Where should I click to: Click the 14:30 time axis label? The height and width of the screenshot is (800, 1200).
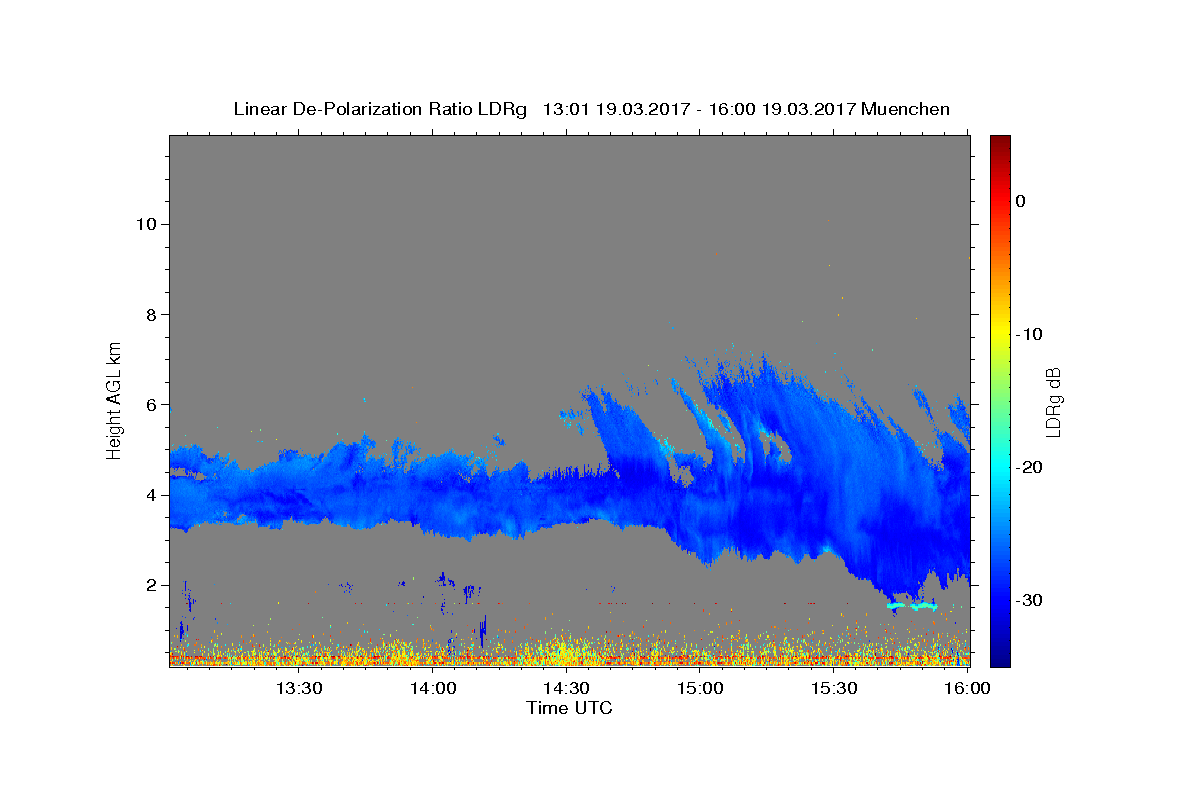pyautogui.click(x=566, y=688)
